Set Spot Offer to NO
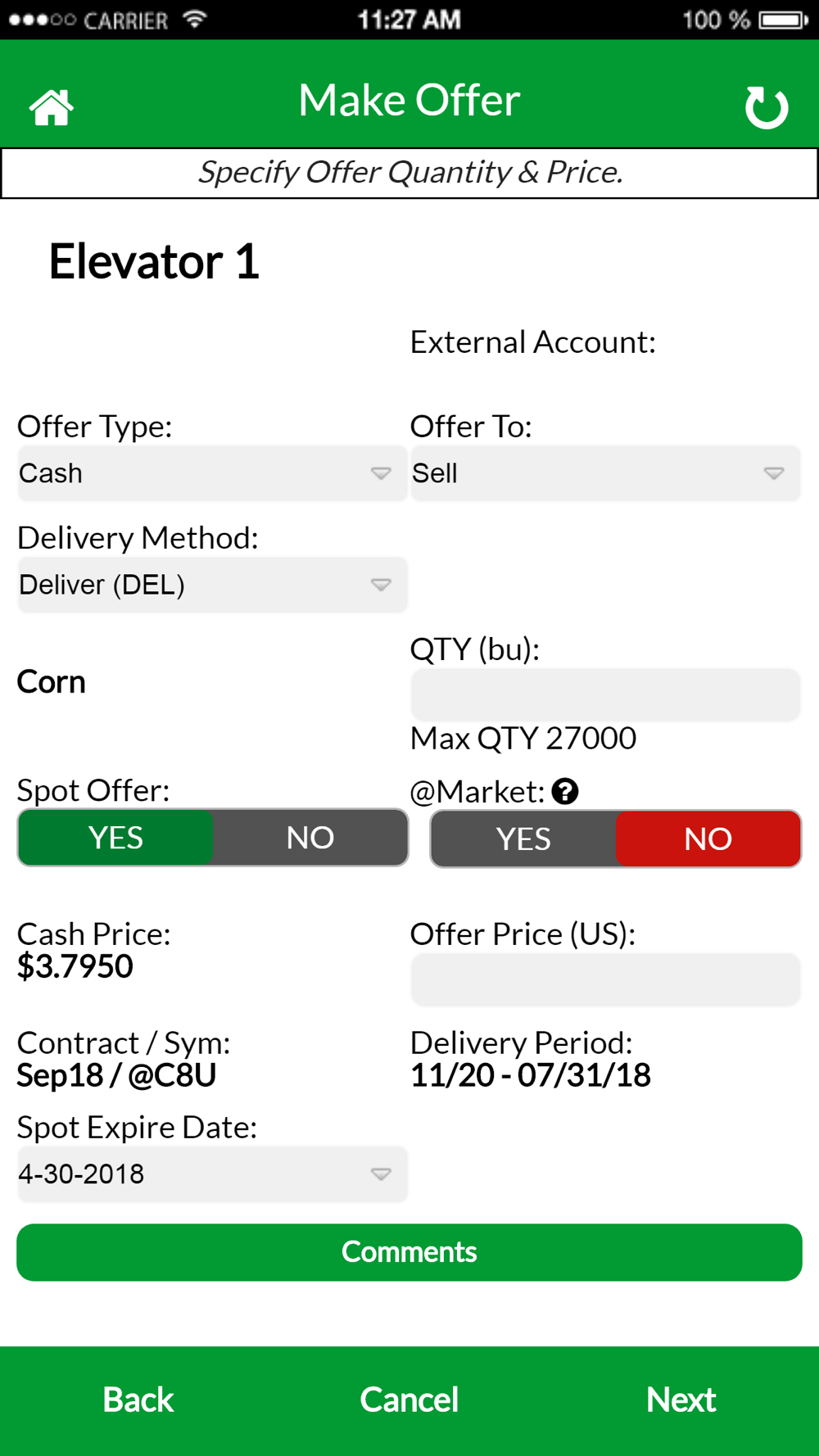The width and height of the screenshot is (819, 1456). [310, 838]
